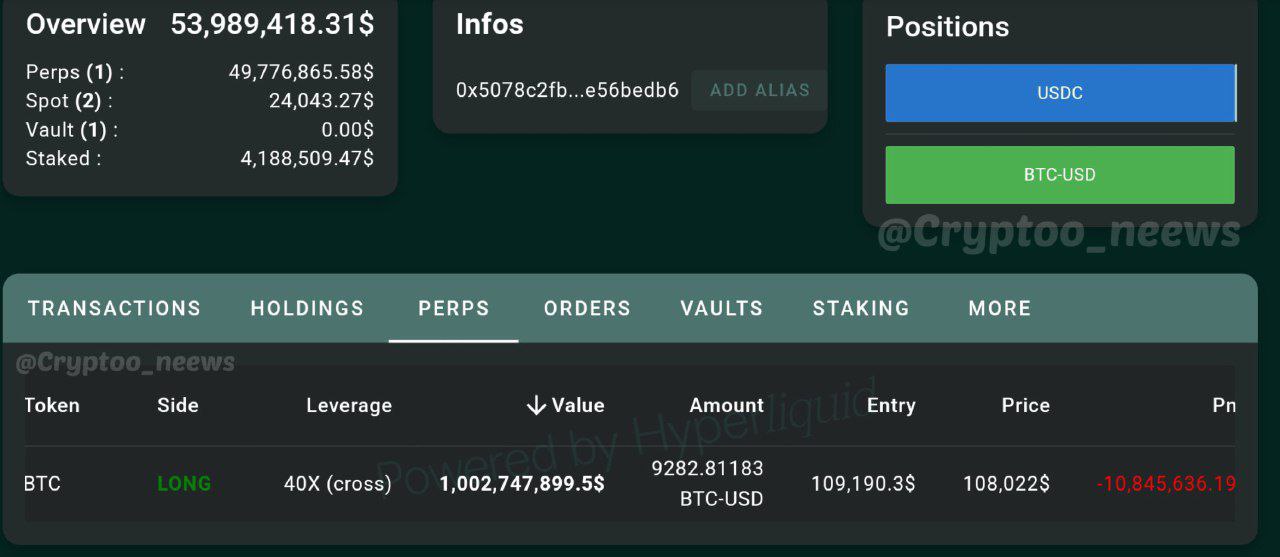
Task: Open the Holdings tab
Action: (x=307, y=308)
